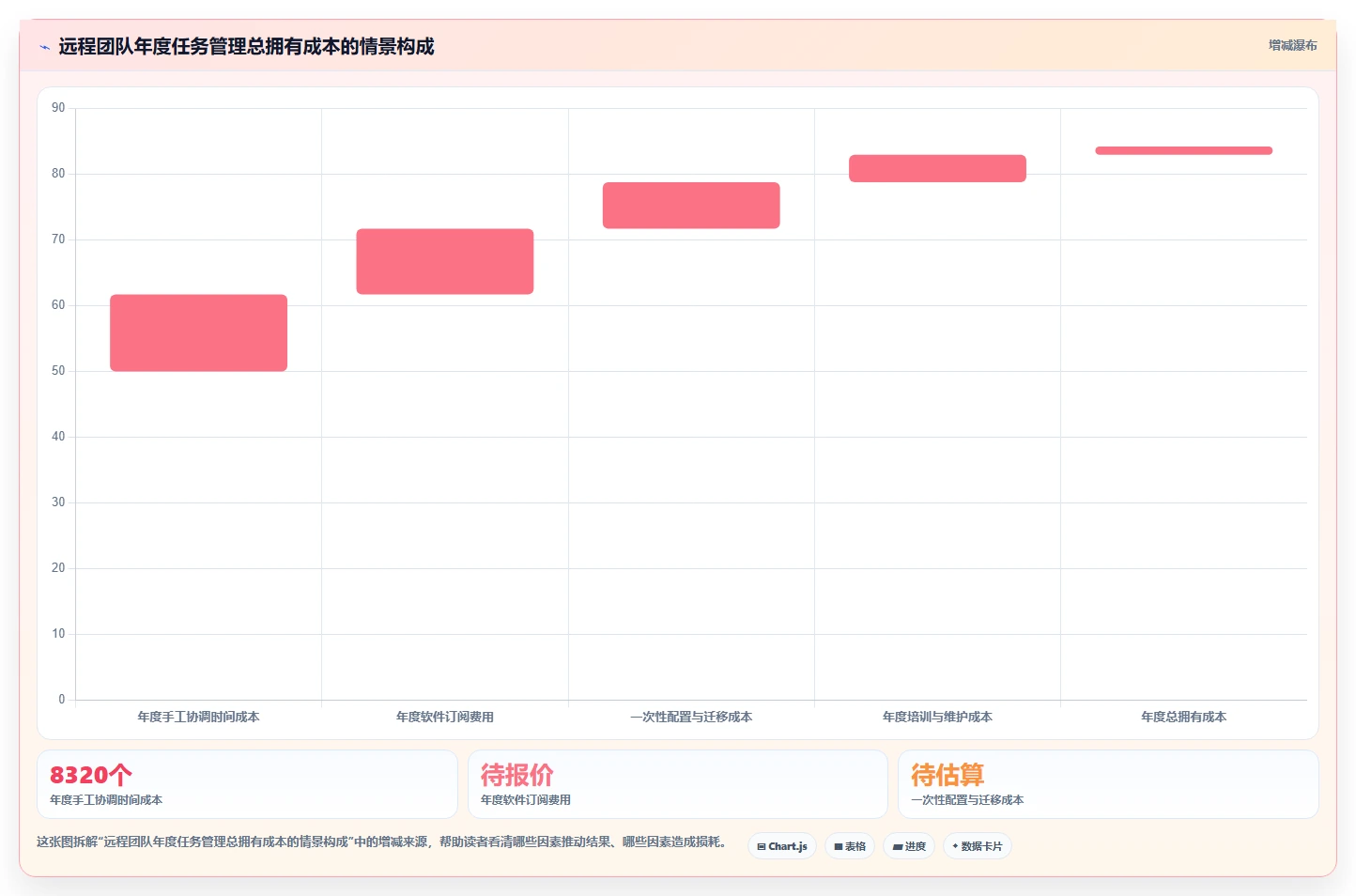Viewport: 1356px width, 896px height.
Task: Click the icon in the 表格 chip
Action: click(x=839, y=846)
